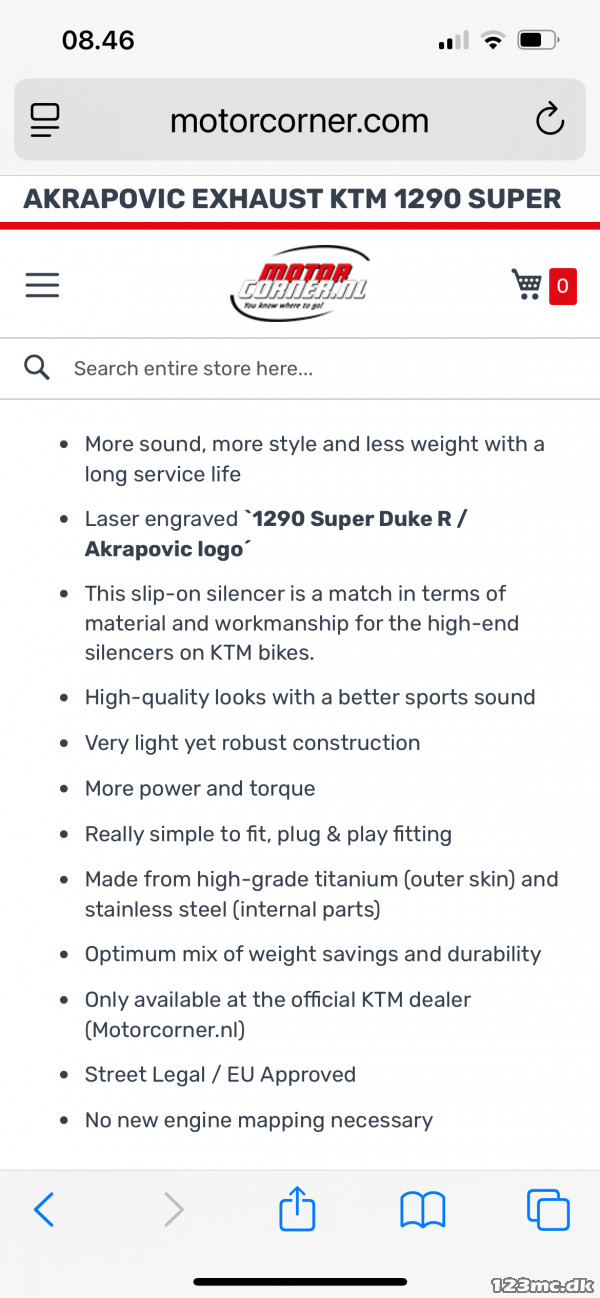Go back with Safari back arrow
The height and width of the screenshot is (1298, 600).
44,1210
